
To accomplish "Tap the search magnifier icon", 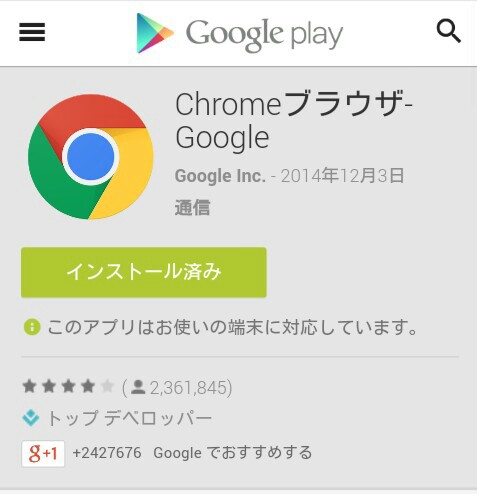I will coord(449,31).
